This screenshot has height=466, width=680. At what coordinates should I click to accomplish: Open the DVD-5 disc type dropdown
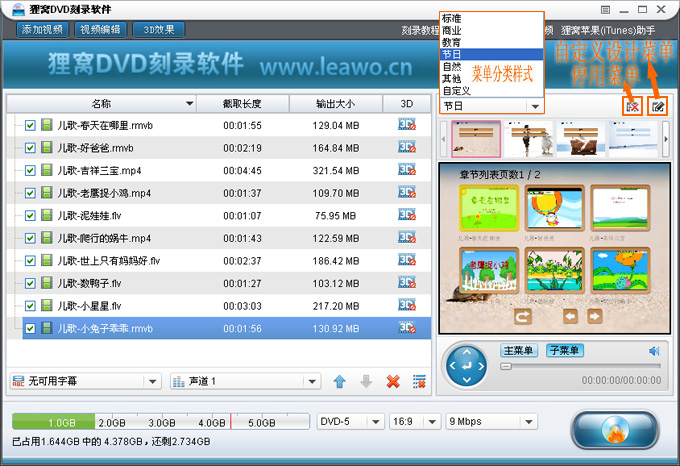click(x=350, y=421)
